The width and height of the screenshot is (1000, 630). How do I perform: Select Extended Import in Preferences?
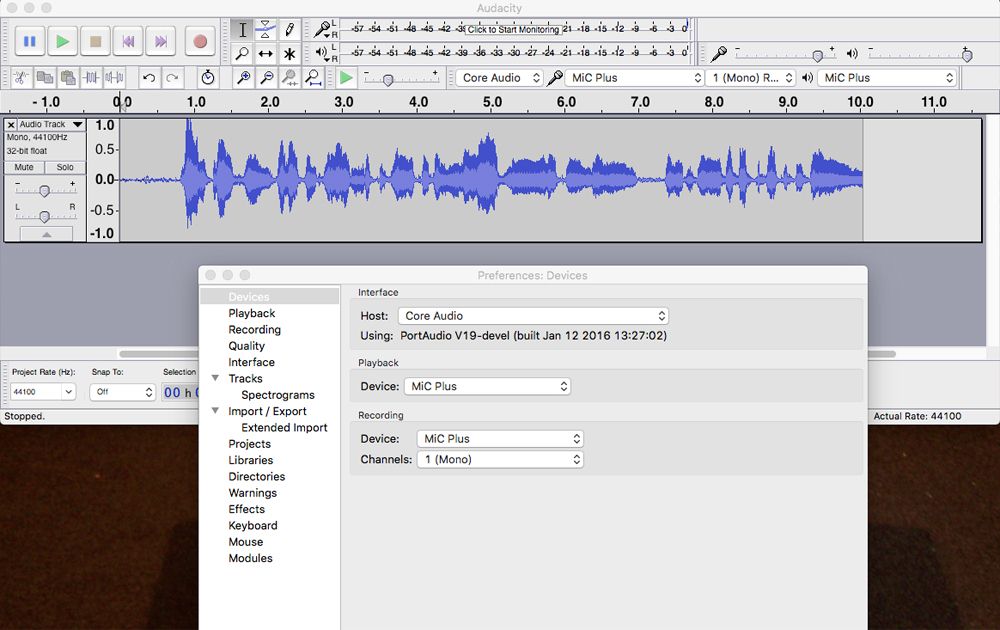coord(284,427)
